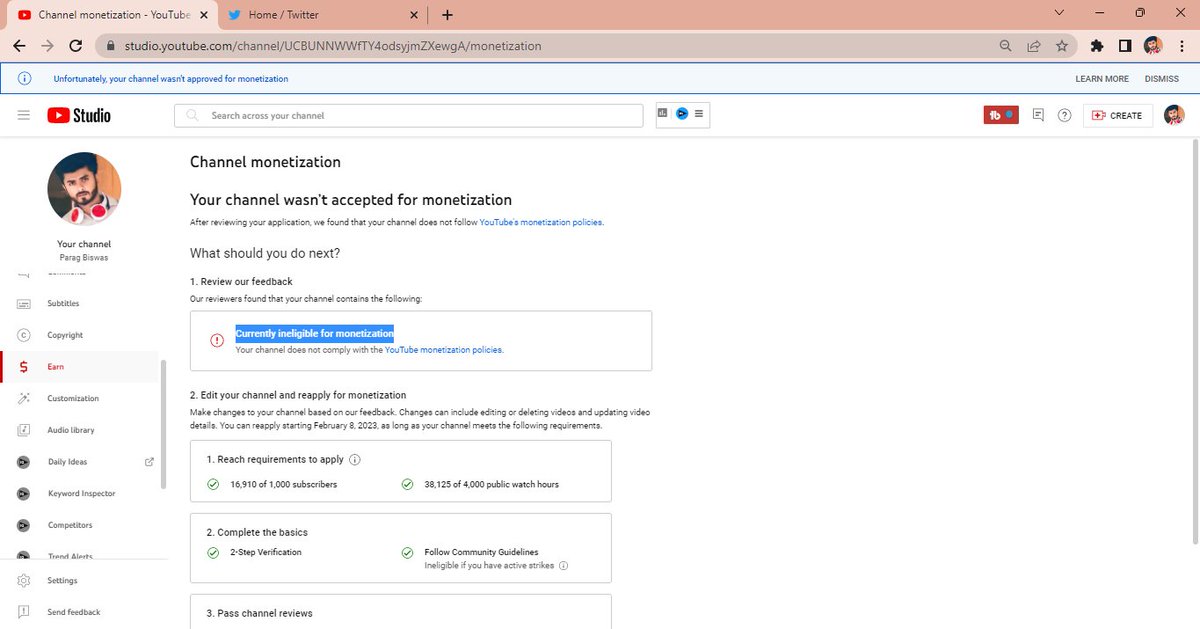Close the Twitter tab
The height and width of the screenshot is (629, 1200).
[412, 15]
